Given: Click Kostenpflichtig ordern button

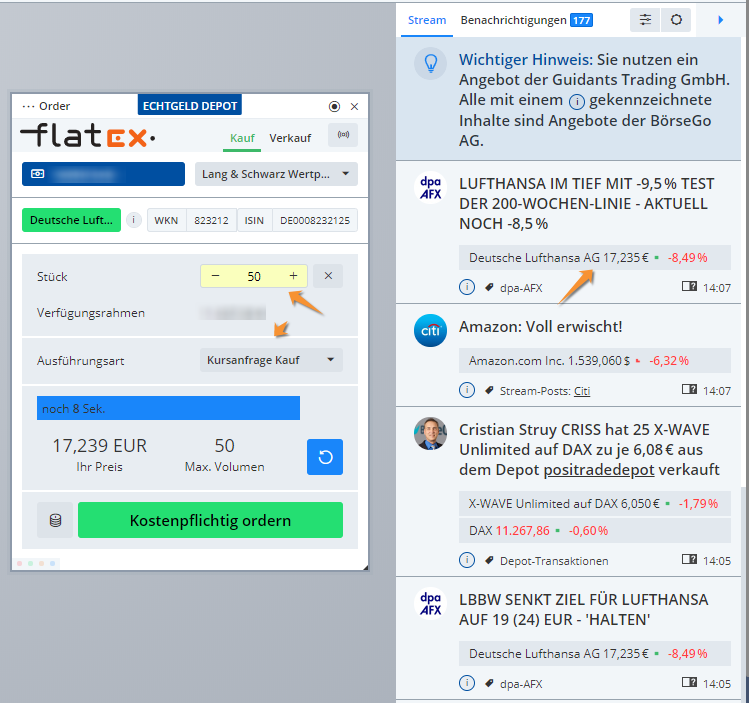Looking at the screenshot, I should tap(210, 520).
